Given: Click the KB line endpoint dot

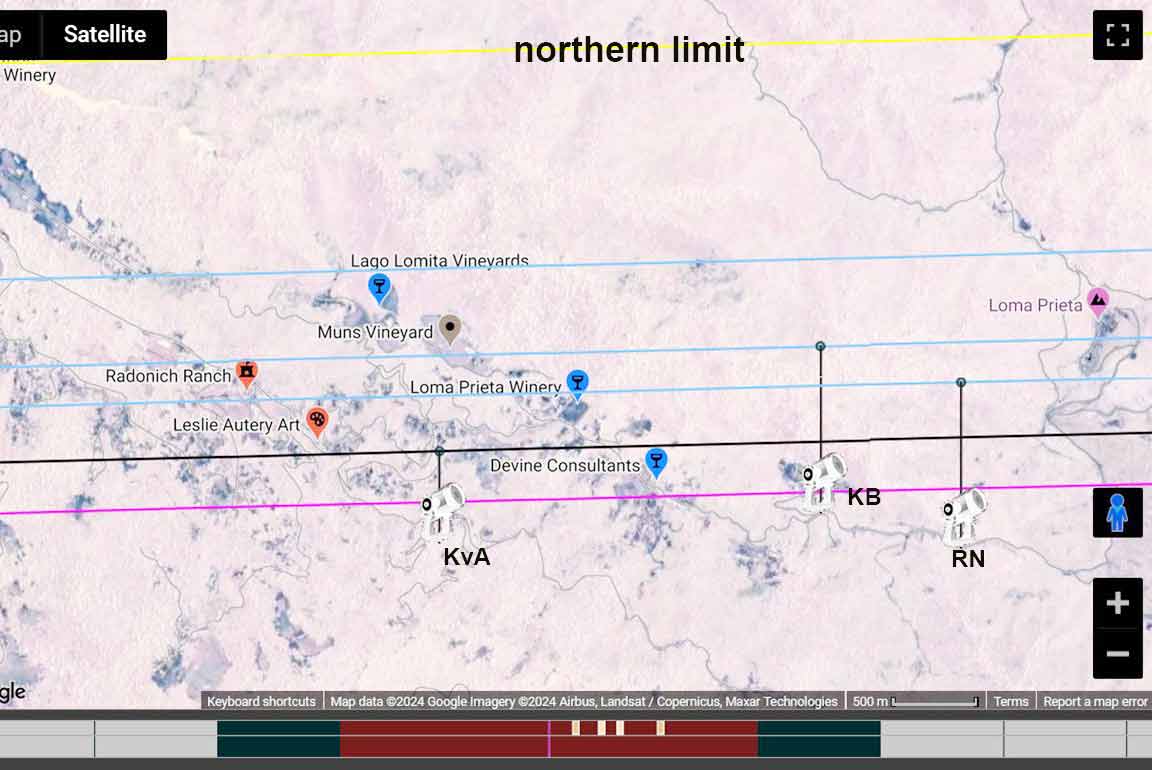Looking at the screenshot, I should click(x=821, y=346).
